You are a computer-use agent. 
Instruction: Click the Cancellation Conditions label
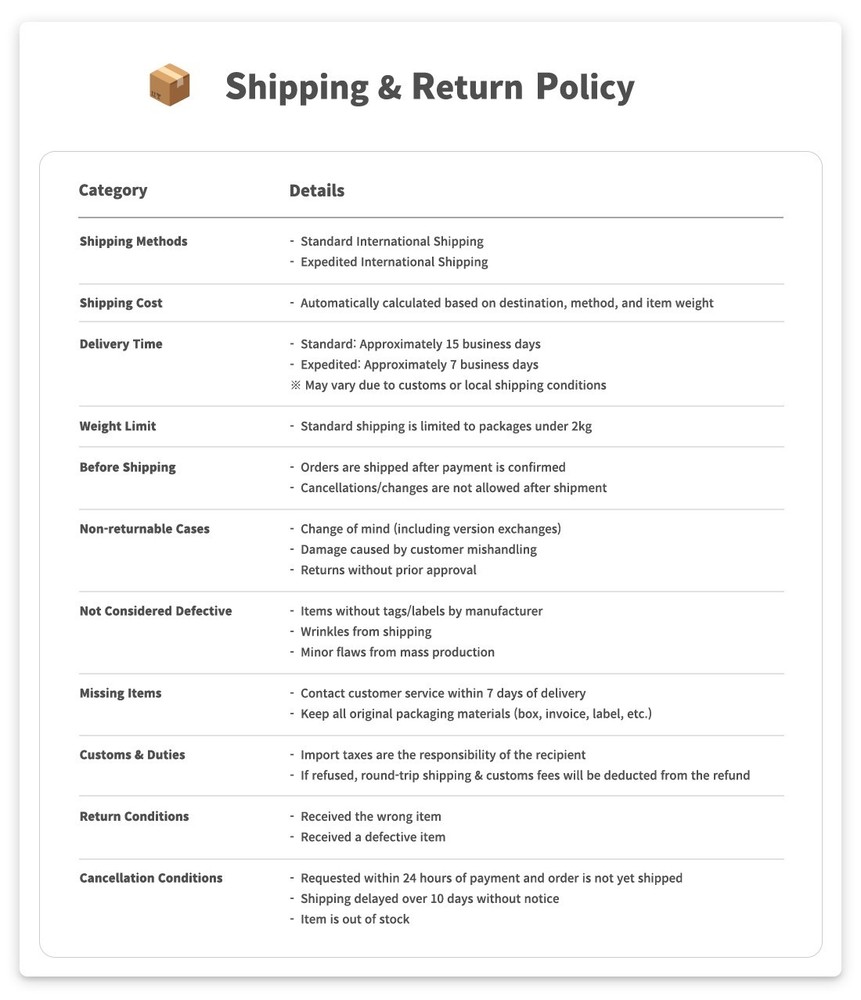click(x=151, y=878)
